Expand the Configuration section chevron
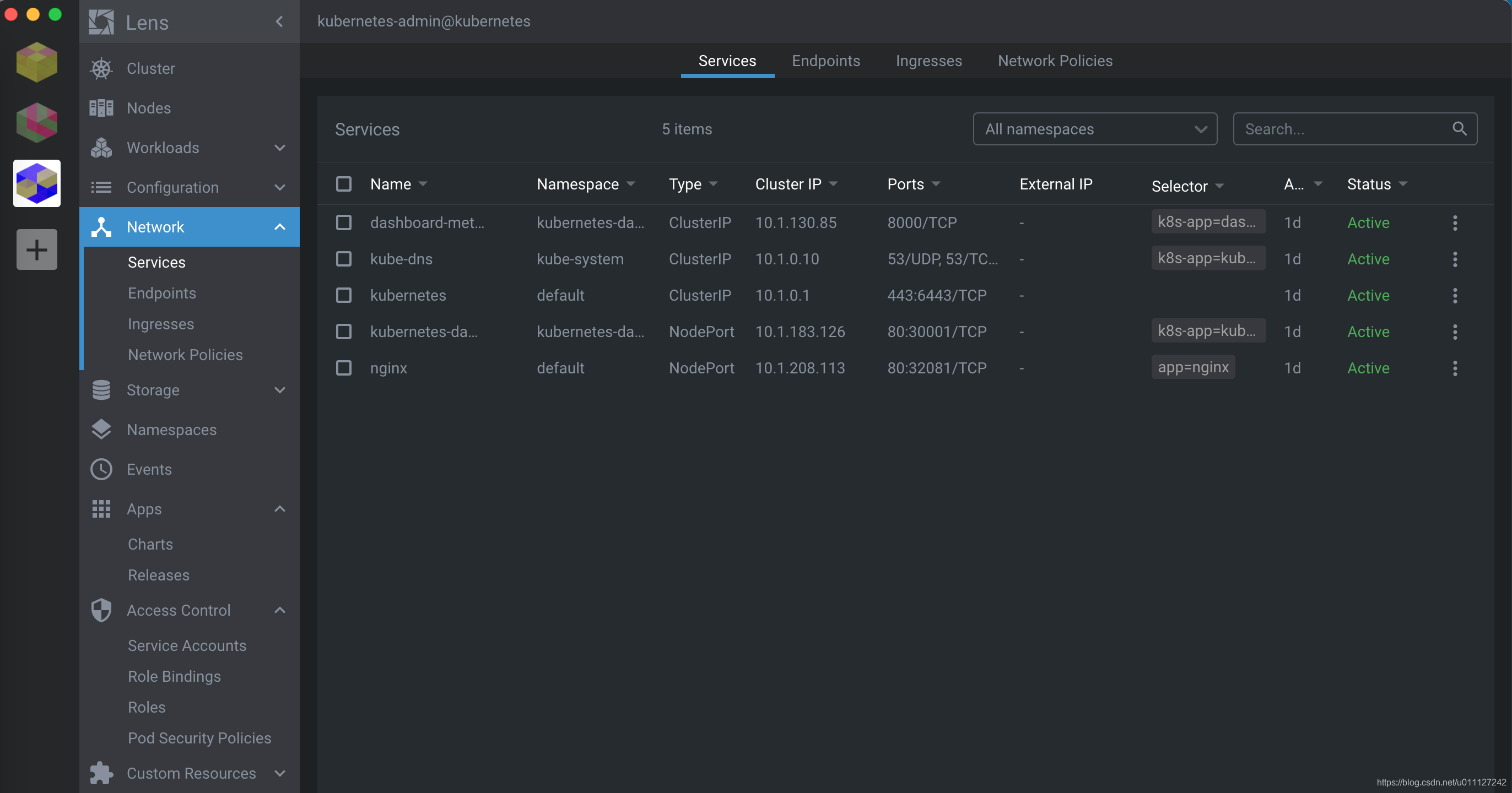The image size is (1512, 793). pyautogui.click(x=280, y=188)
